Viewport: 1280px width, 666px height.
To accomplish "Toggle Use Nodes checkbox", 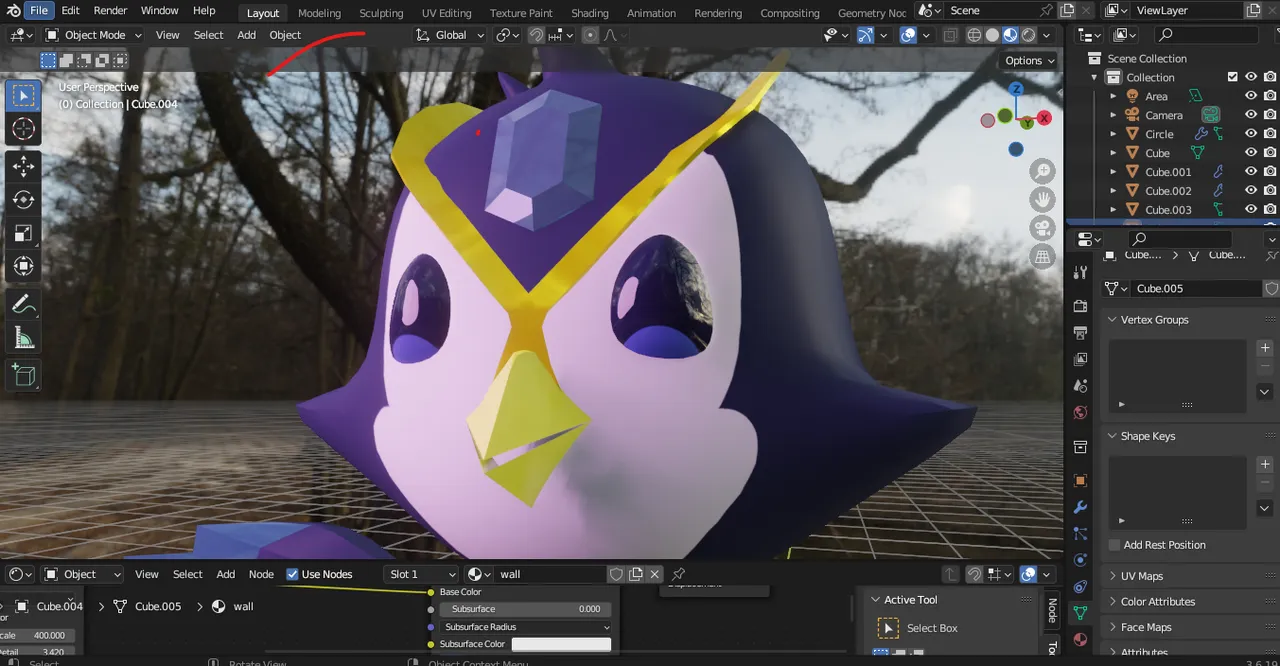I will click(292, 574).
